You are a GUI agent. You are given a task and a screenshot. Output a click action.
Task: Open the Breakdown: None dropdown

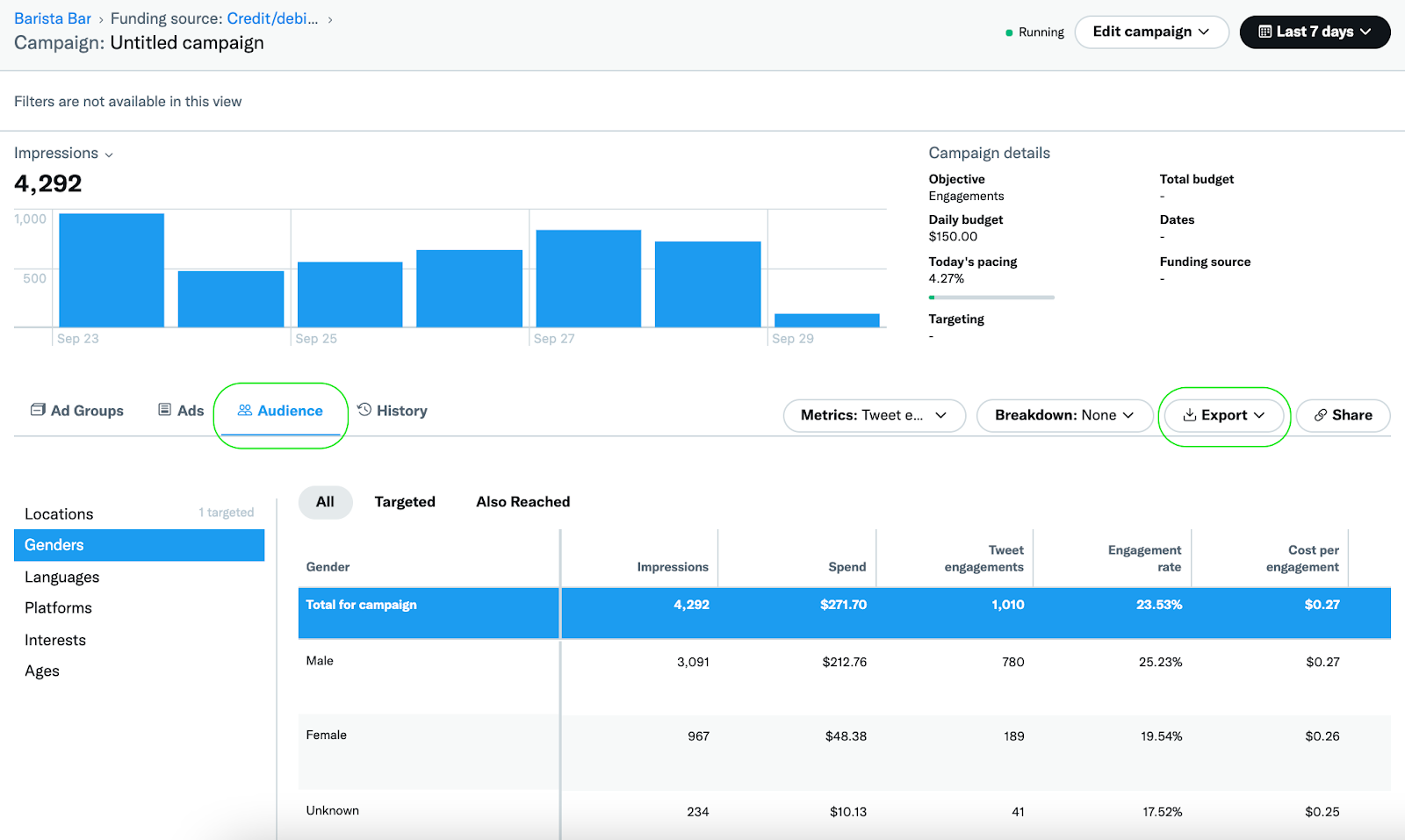(1064, 415)
